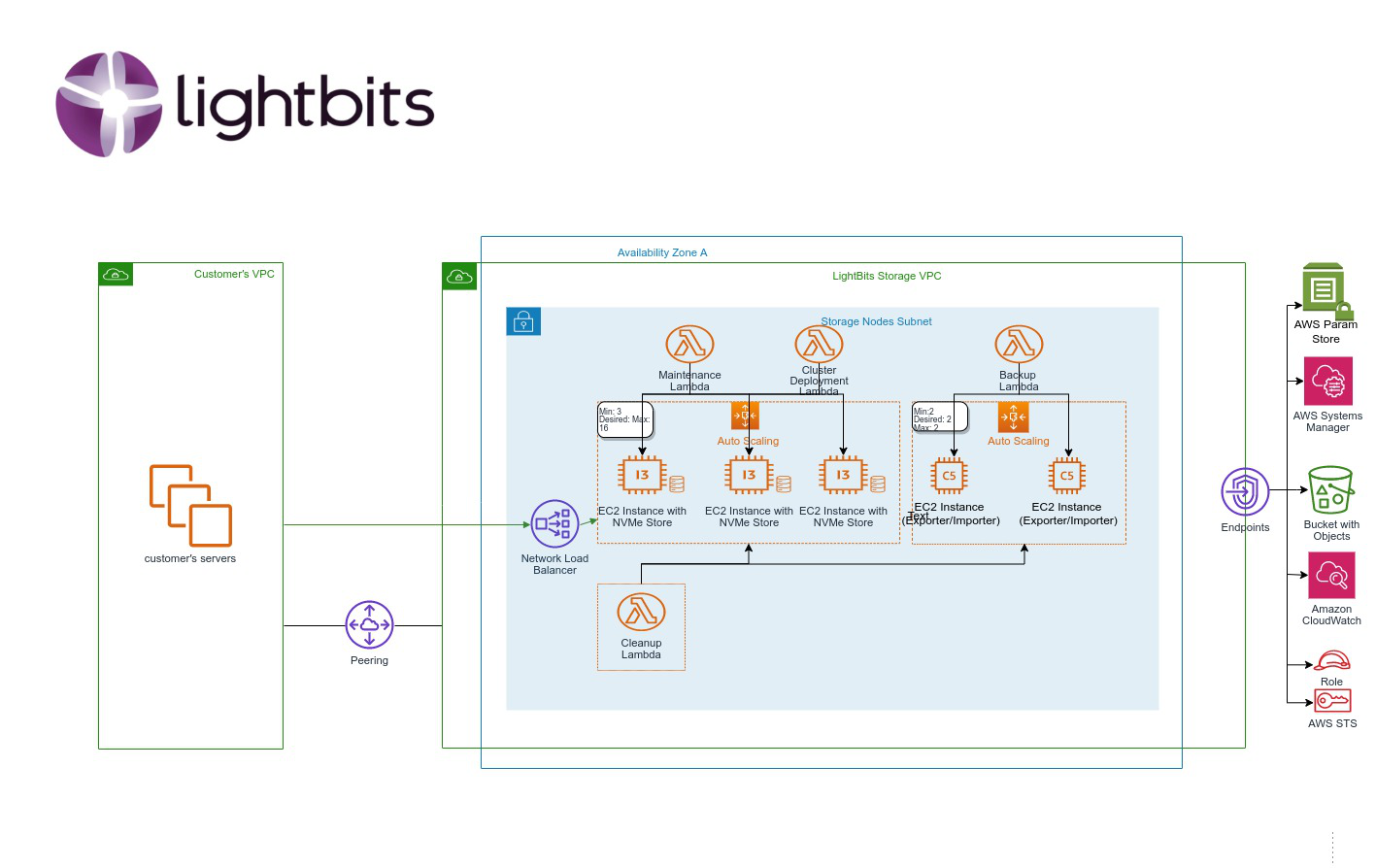
Task: Select the AWS Systems Manager icon
Action: click(1329, 381)
